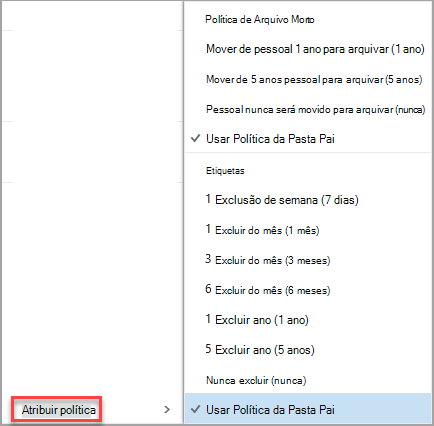Select Pessoal nunca será movido para arquivar
Viewport: 434px width, 426px height.
316,109
